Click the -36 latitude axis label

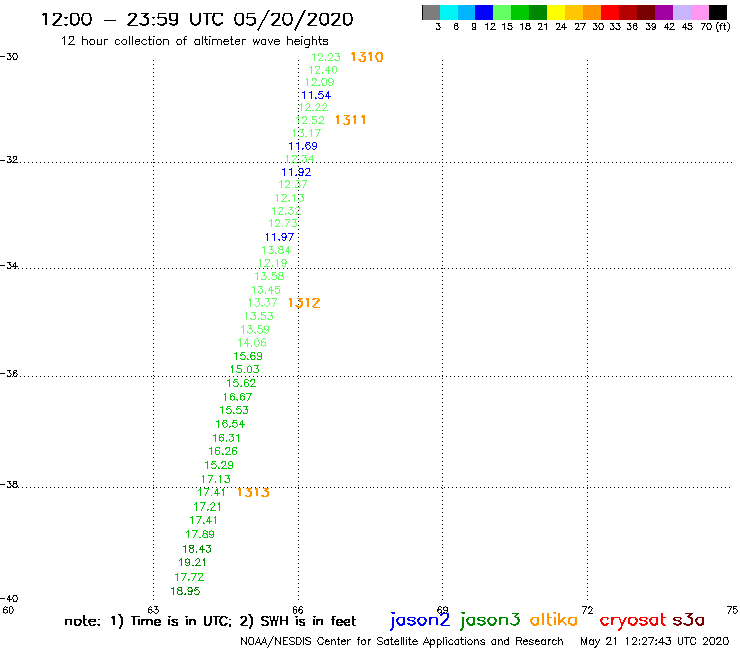(9, 373)
